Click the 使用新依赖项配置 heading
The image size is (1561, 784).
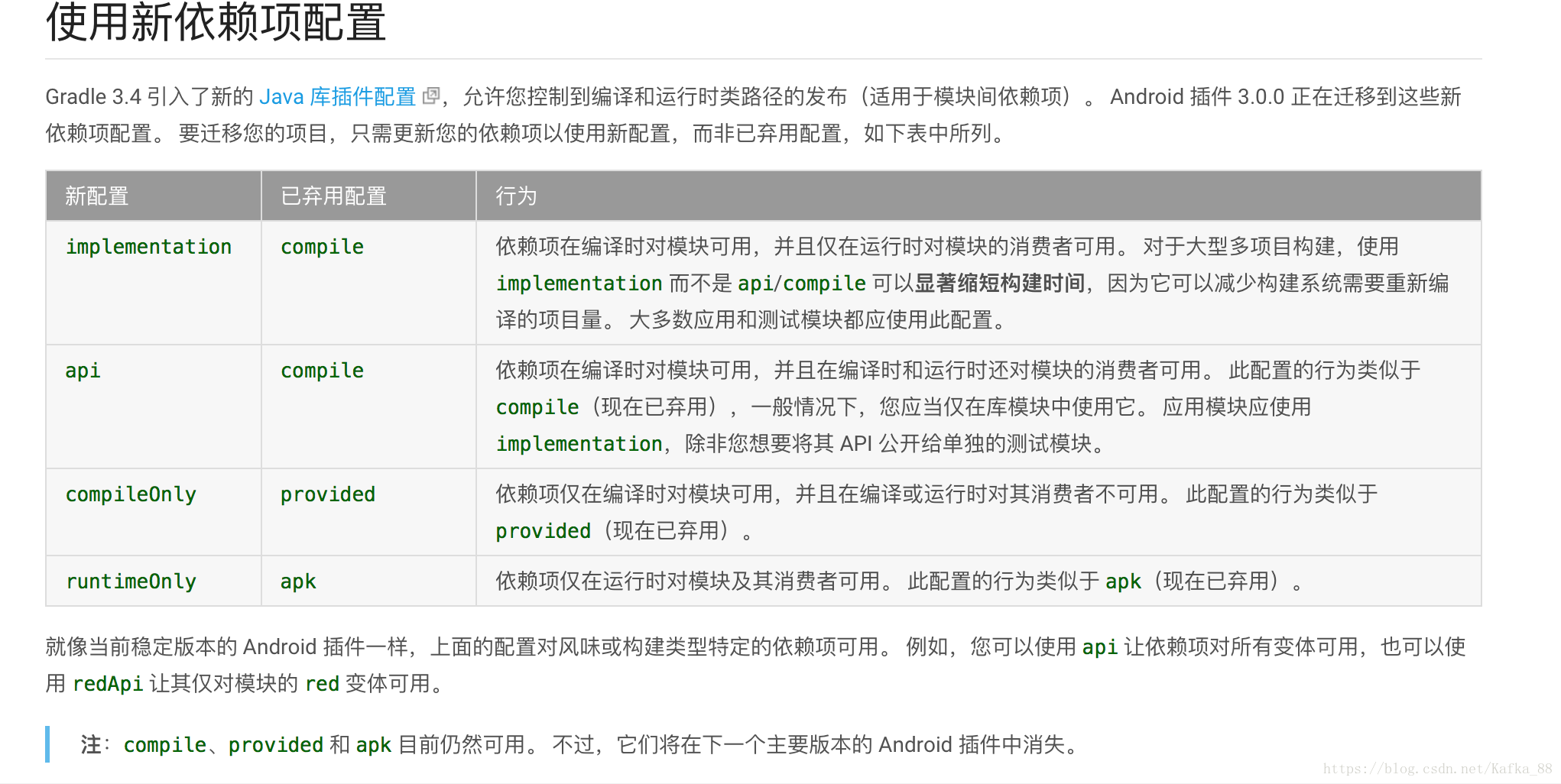pyautogui.click(x=216, y=23)
